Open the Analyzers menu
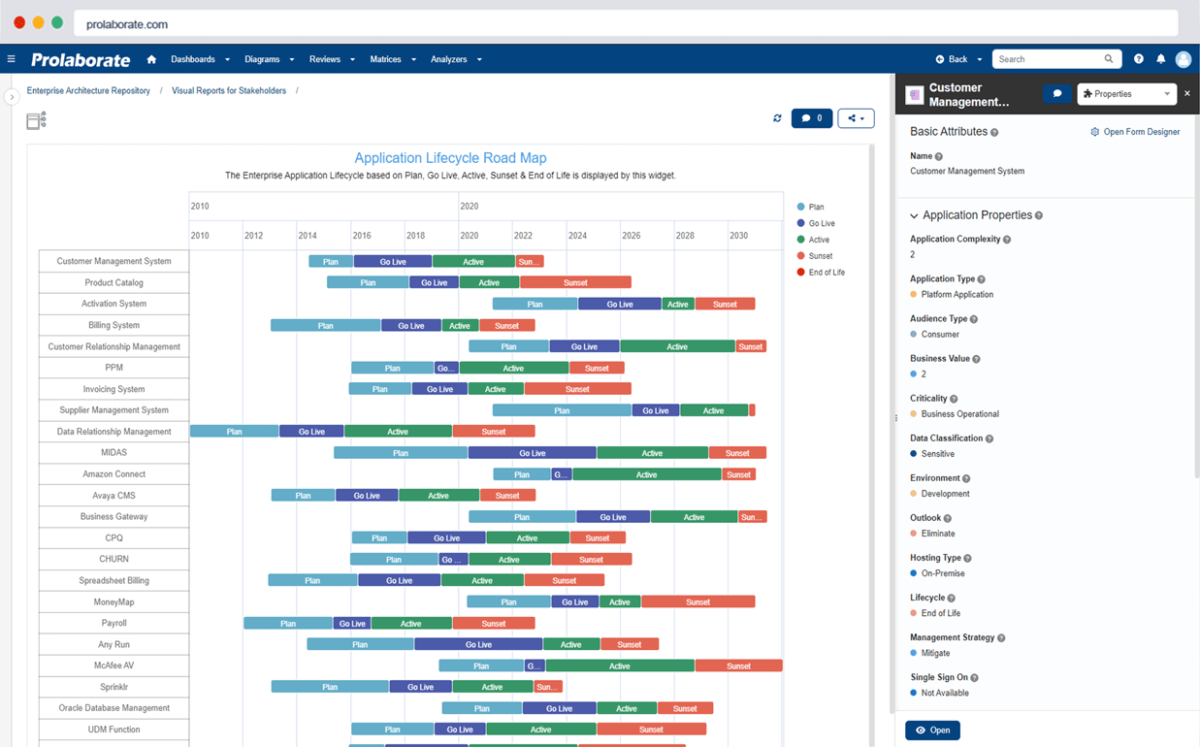1200x747 pixels. click(456, 59)
